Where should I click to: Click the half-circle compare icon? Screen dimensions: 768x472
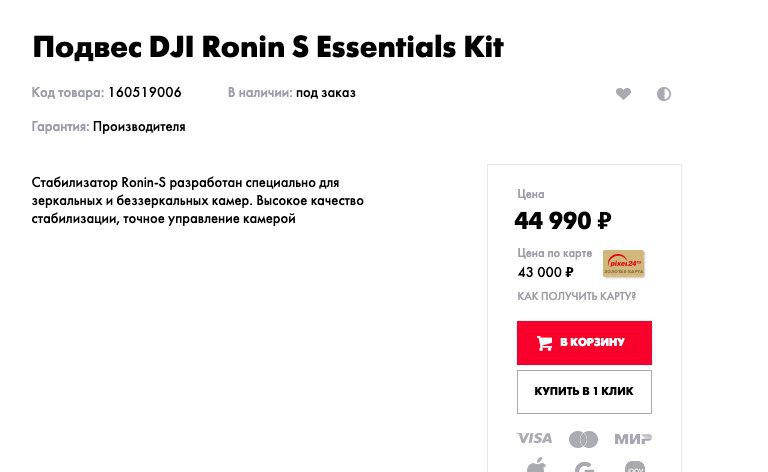coord(664,94)
